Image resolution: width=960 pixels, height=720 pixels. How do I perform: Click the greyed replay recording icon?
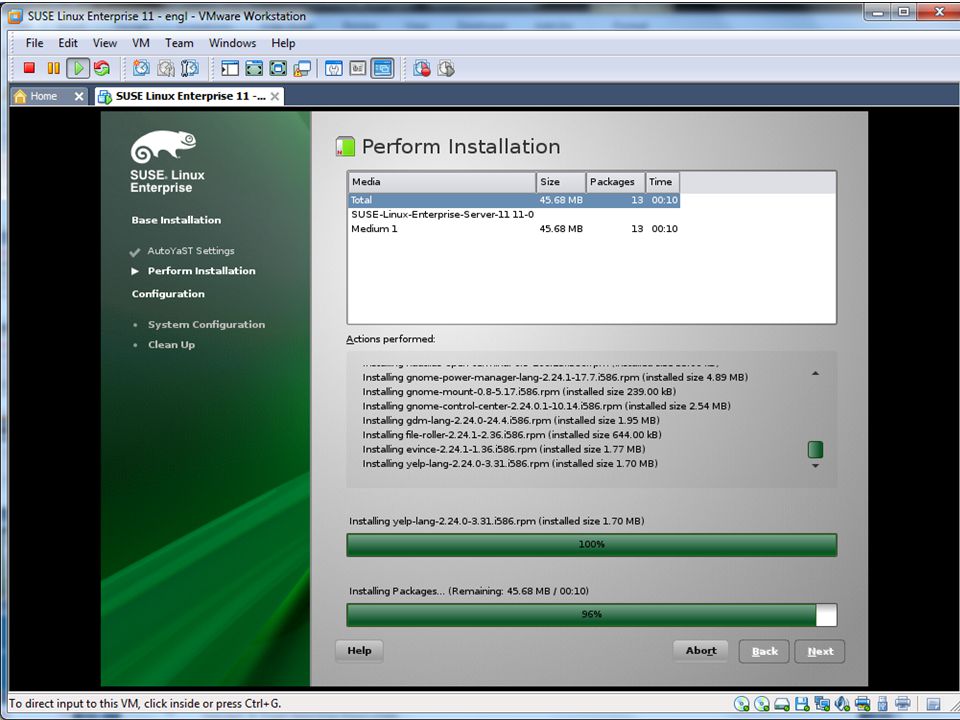click(446, 68)
